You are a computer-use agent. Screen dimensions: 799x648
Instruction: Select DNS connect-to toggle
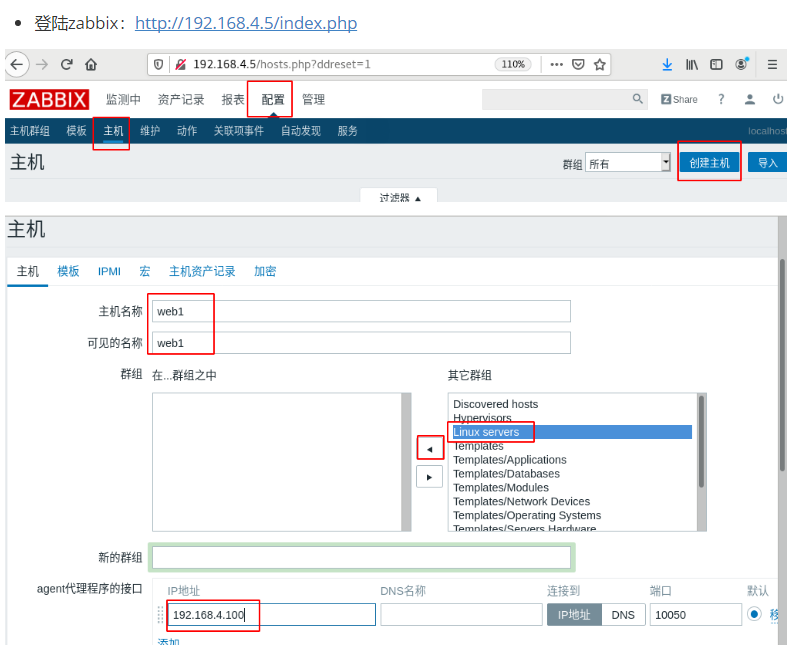[x=623, y=615]
